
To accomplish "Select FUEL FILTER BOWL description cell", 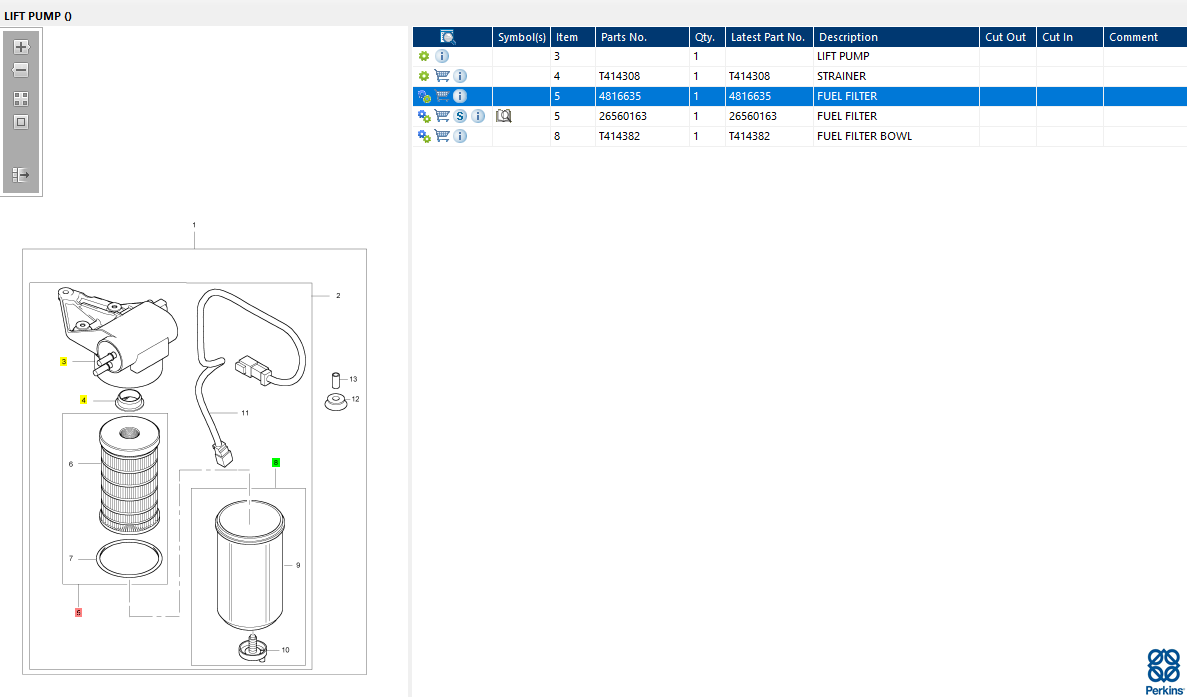I will coord(896,136).
